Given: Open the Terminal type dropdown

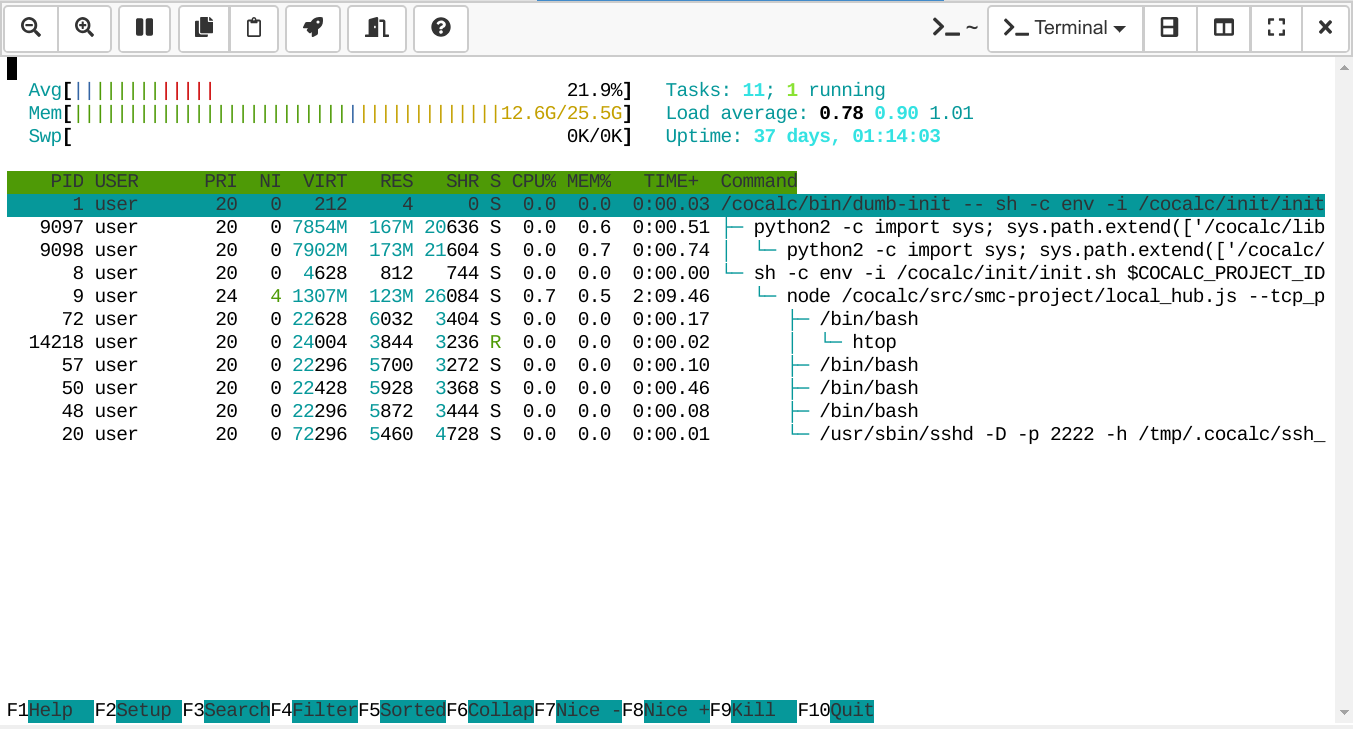Looking at the screenshot, I should [1065, 28].
